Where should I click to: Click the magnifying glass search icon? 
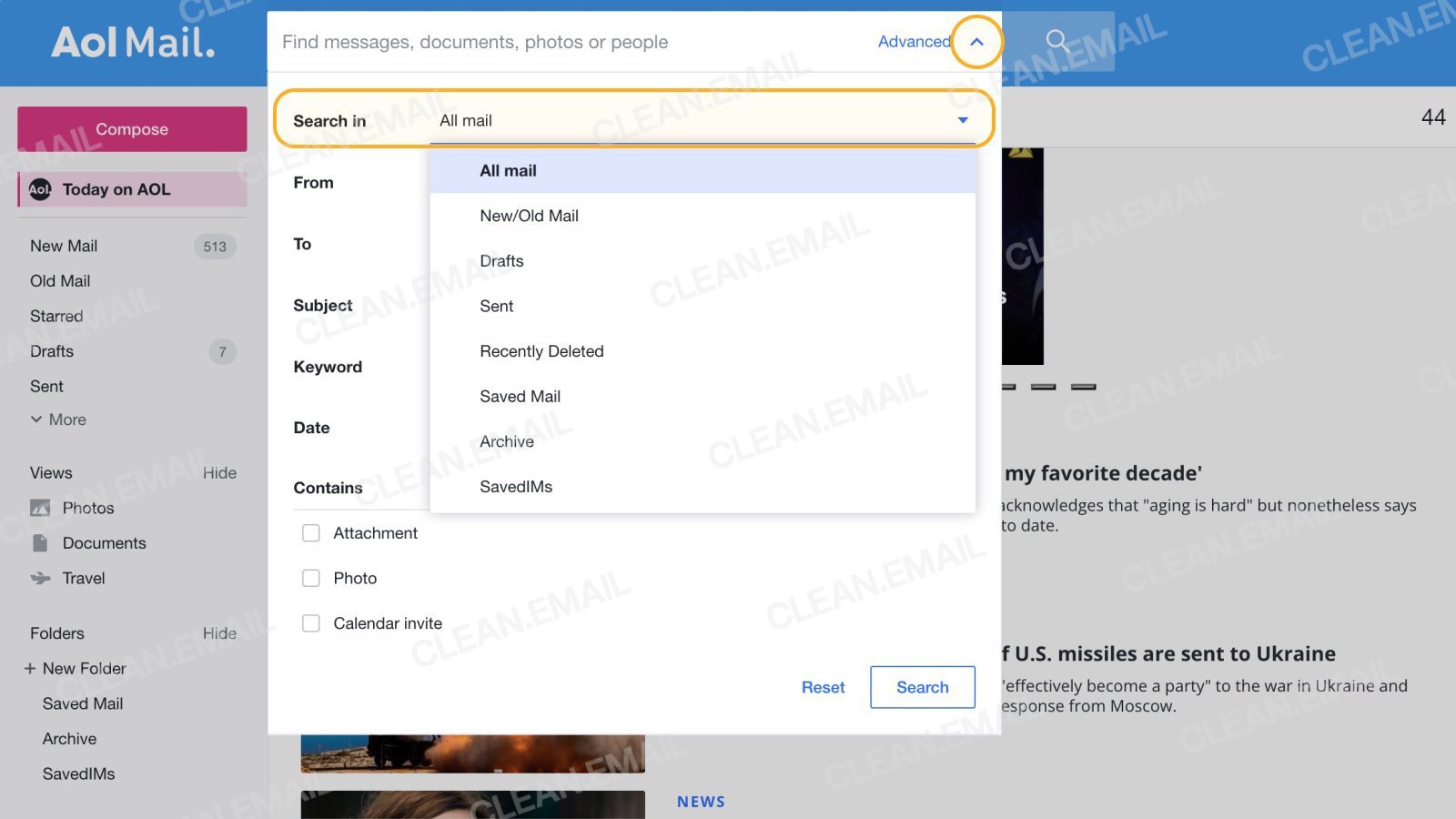(x=1057, y=41)
